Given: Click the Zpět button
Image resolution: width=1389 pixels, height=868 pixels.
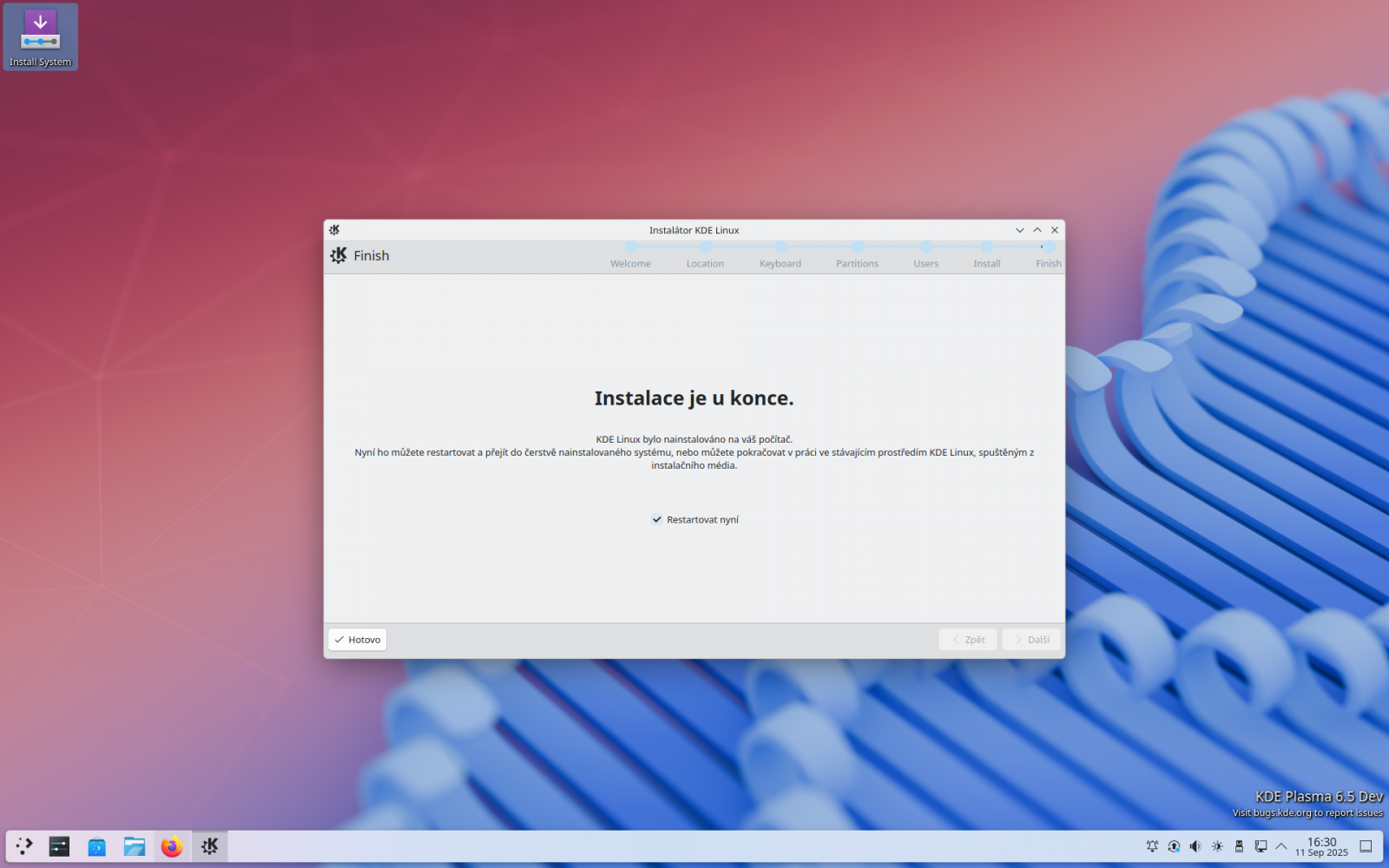Looking at the screenshot, I should [x=968, y=640].
